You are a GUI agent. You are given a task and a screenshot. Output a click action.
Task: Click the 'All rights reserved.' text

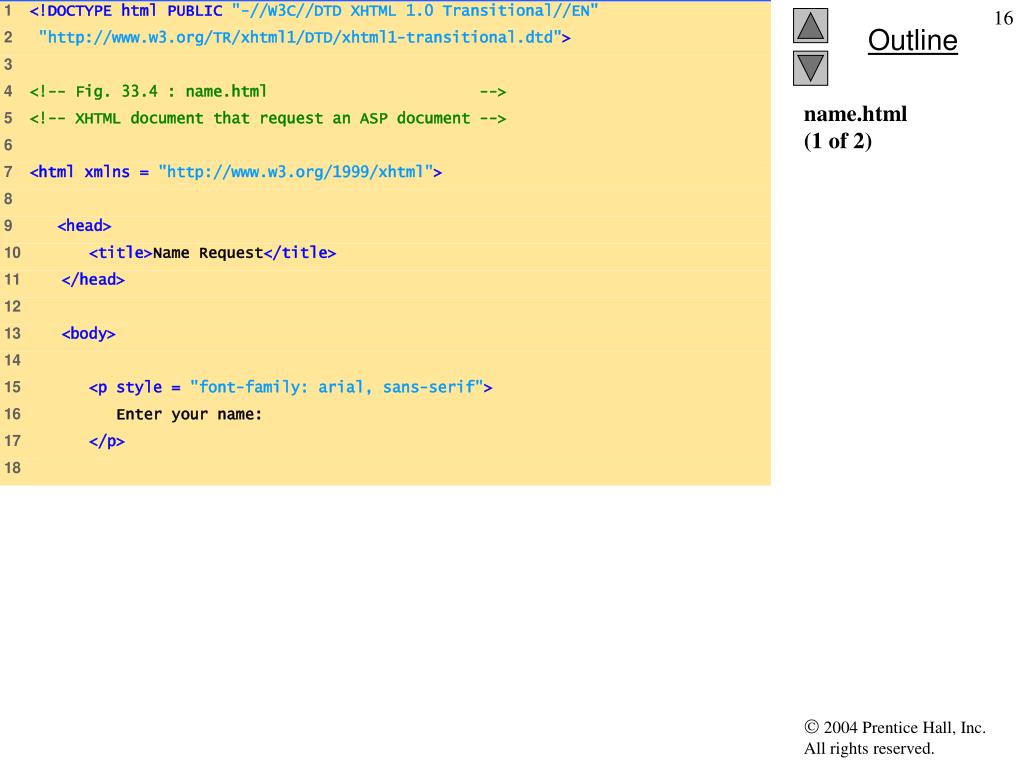tap(869, 748)
